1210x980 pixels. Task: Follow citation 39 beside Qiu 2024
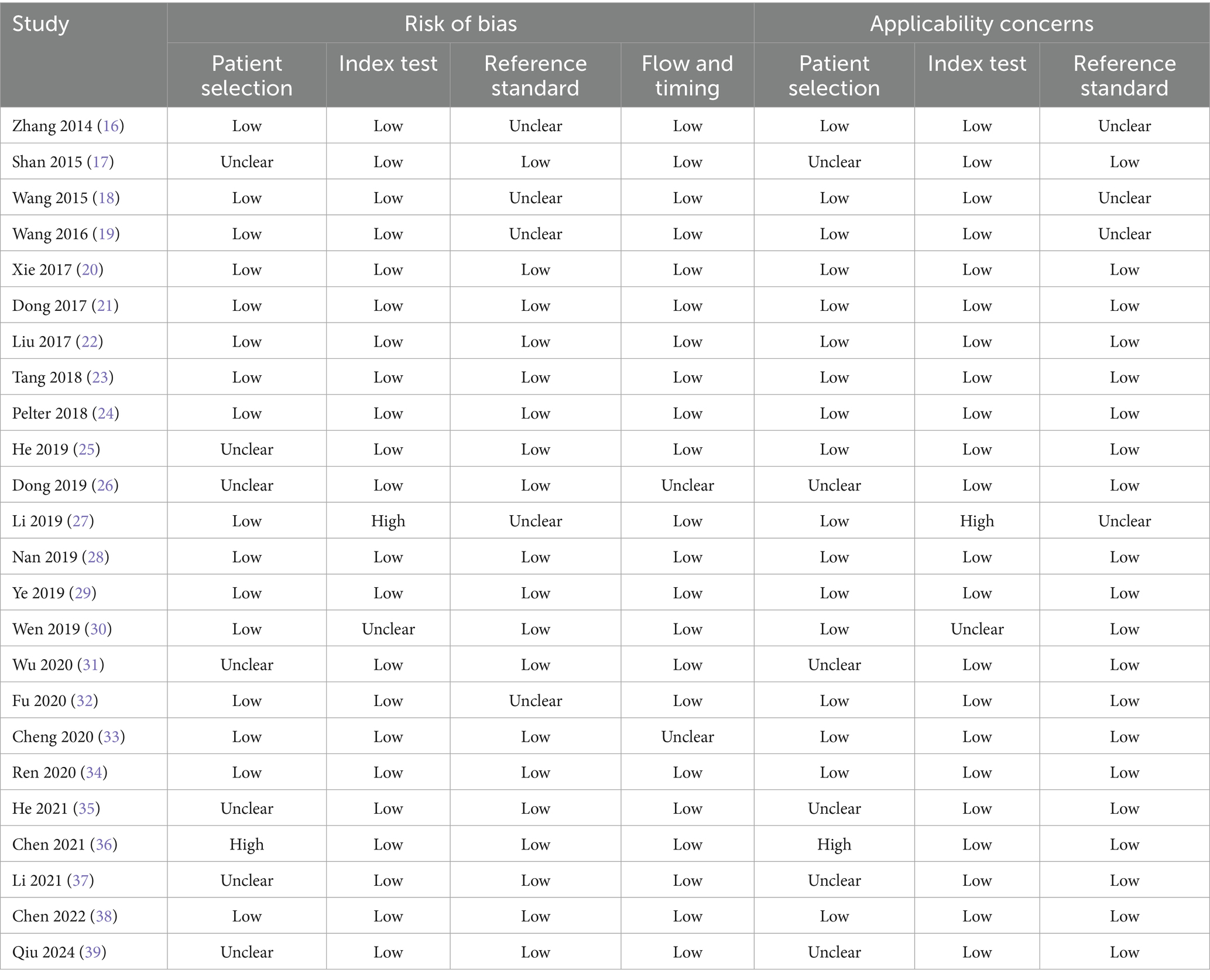[x=92, y=952]
